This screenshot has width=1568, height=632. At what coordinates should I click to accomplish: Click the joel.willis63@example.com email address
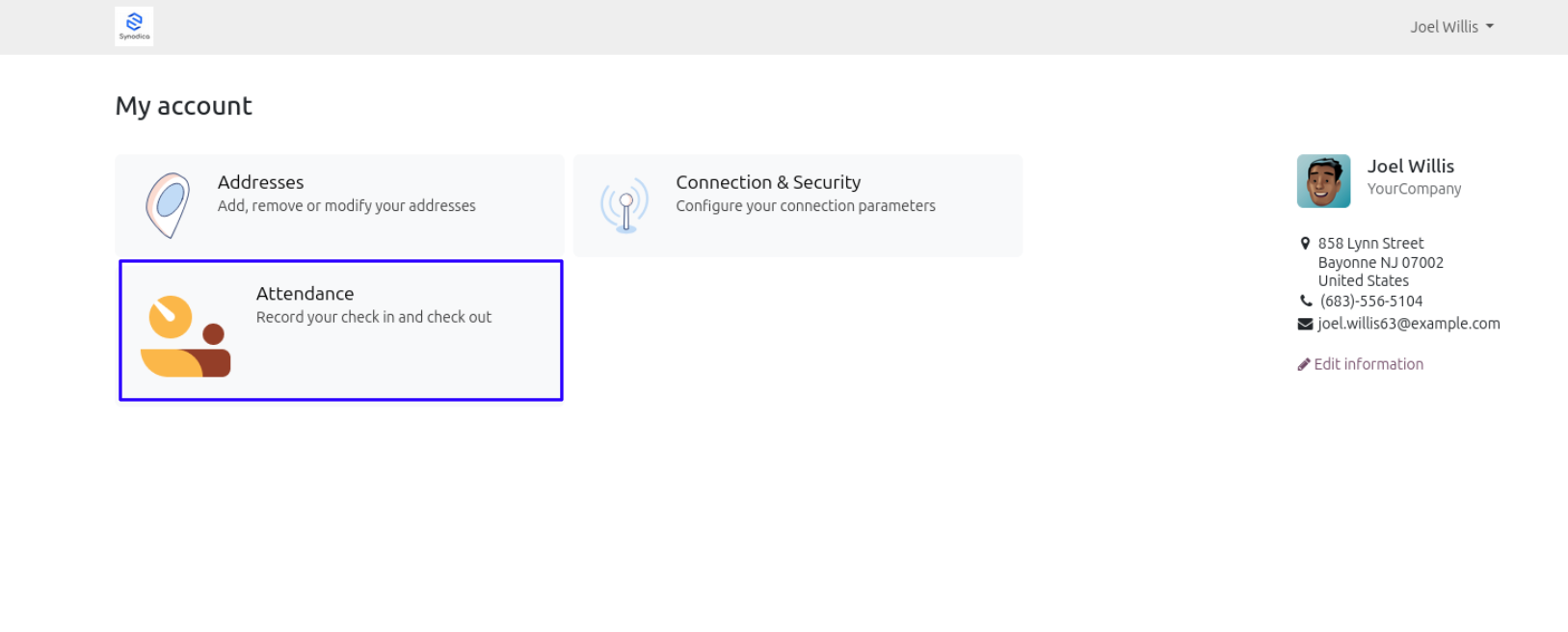click(1409, 324)
